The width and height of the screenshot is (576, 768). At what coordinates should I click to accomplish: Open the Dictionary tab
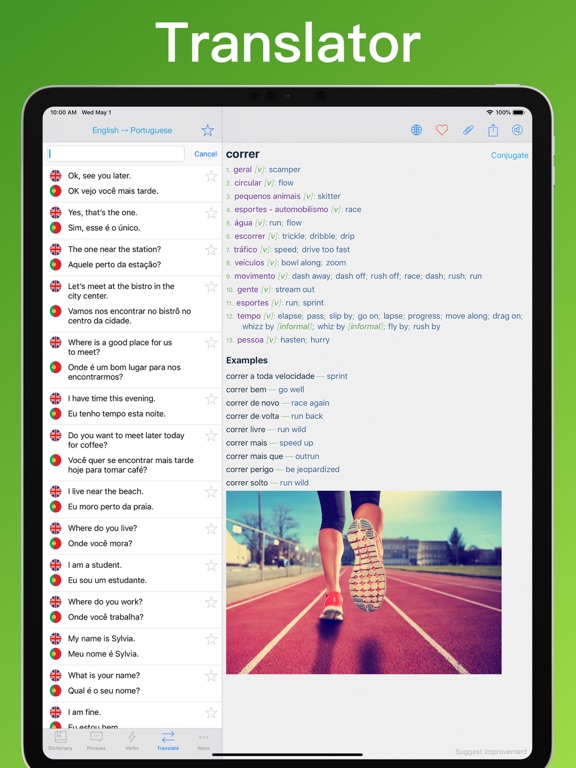click(x=60, y=740)
